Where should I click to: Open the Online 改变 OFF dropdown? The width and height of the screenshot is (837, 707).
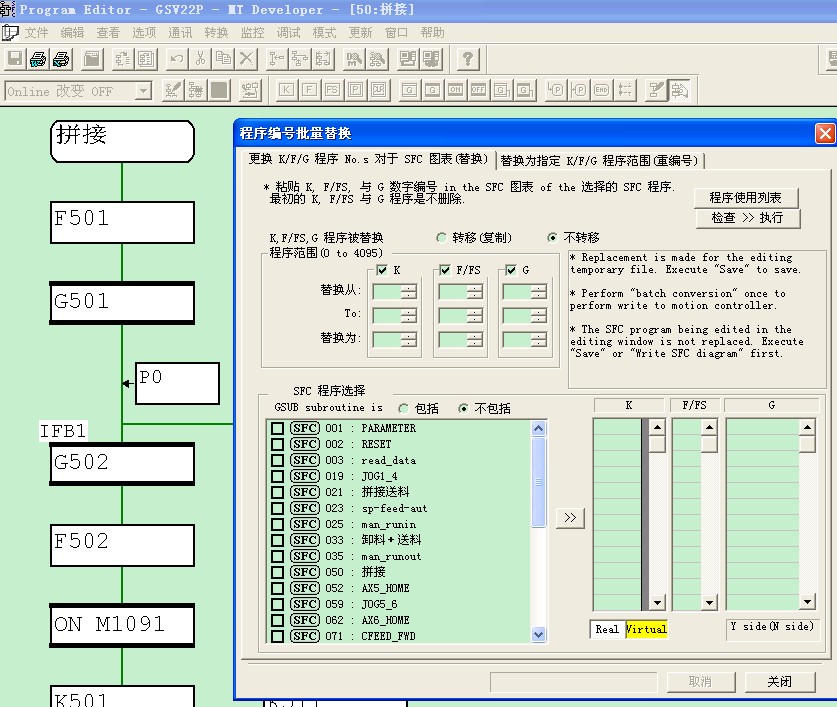143,91
